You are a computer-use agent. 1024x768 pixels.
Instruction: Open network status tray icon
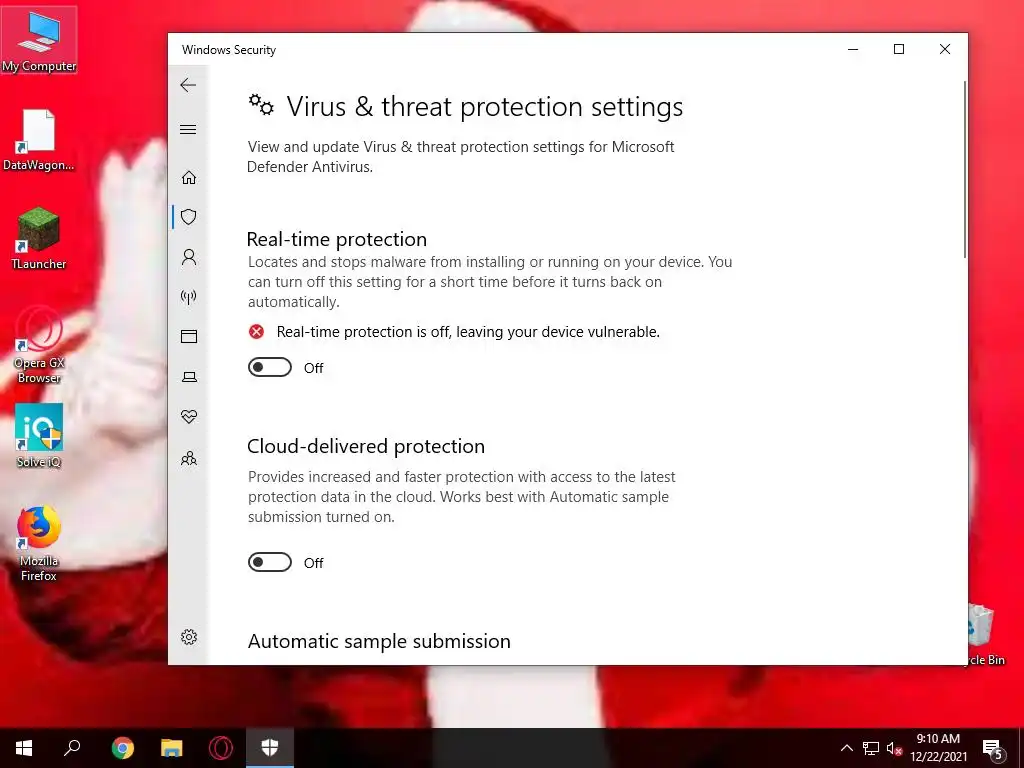(x=871, y=748)
